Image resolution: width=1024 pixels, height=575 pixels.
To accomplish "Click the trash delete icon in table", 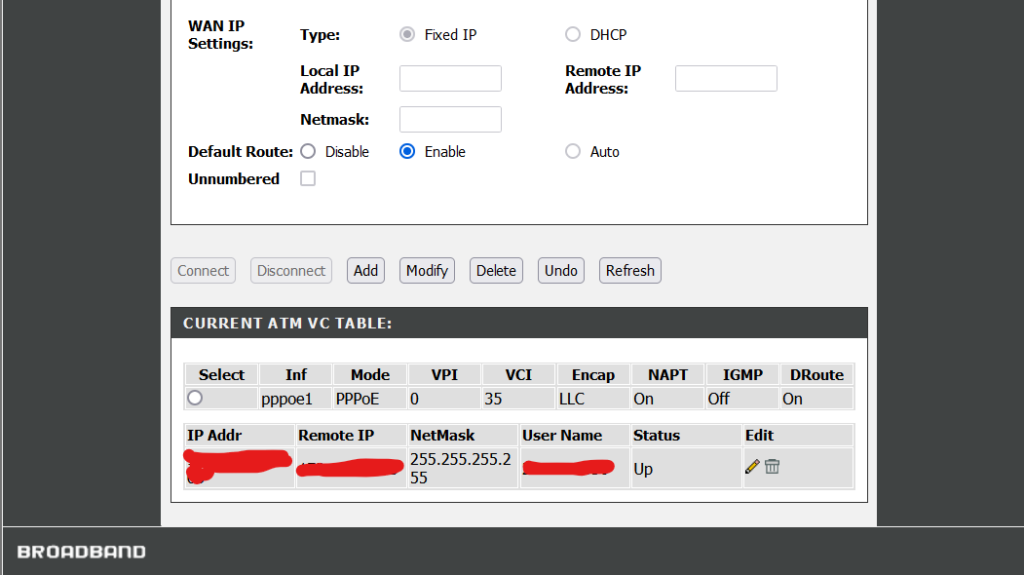I will click(772, 467).
